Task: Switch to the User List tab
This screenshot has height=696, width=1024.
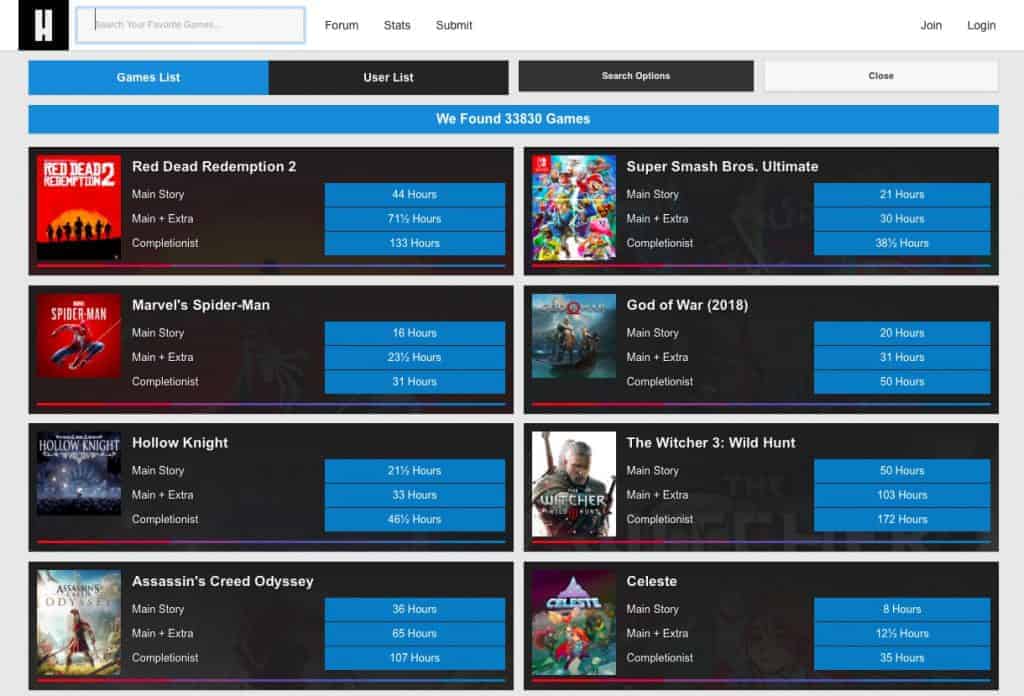Action: point(388,77)
